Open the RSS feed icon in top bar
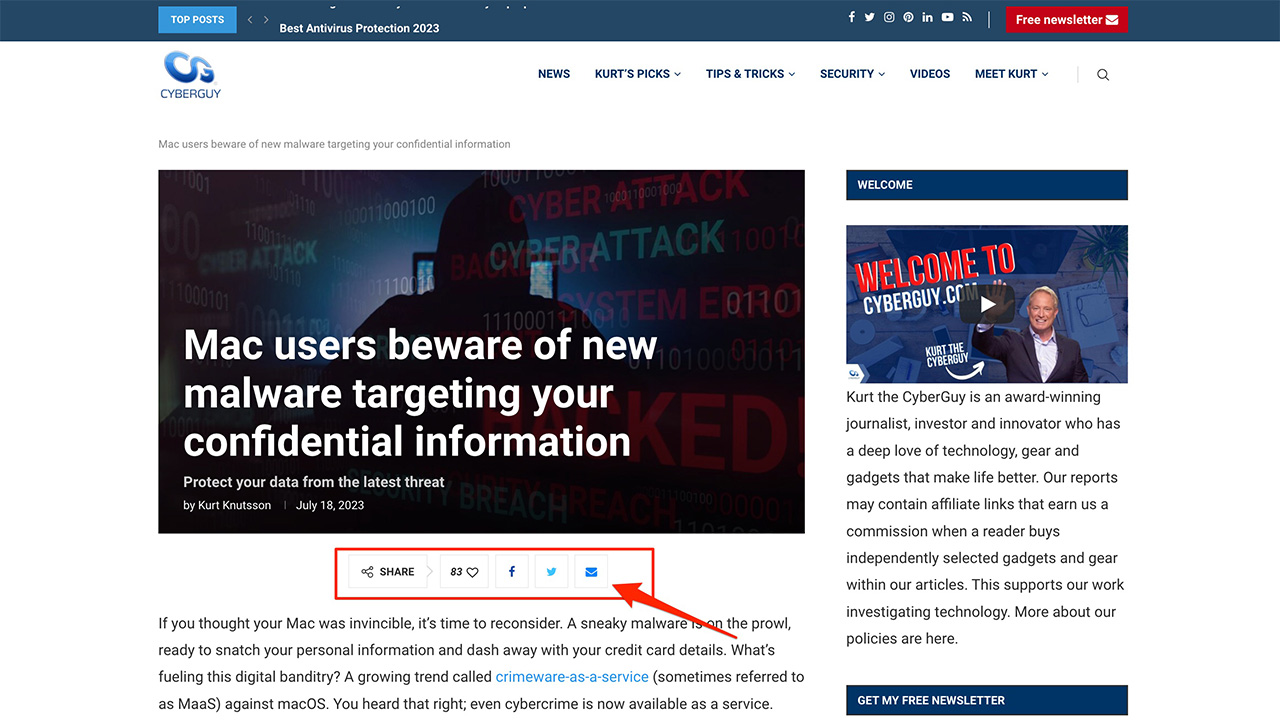The image size is (1280, 720). pyautogui.click(x=967, y=18)
